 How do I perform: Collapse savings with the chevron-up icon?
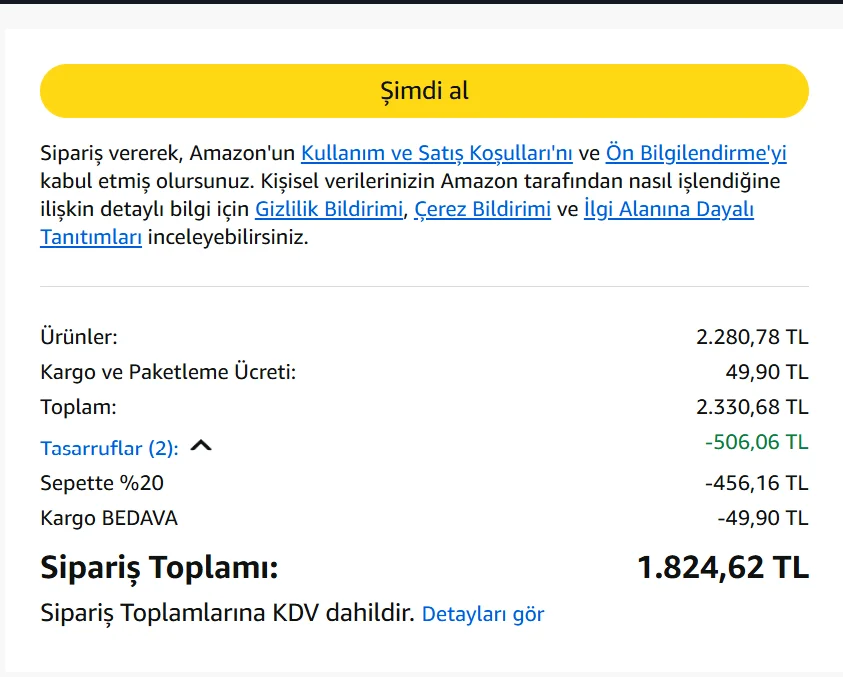(201, 446)
